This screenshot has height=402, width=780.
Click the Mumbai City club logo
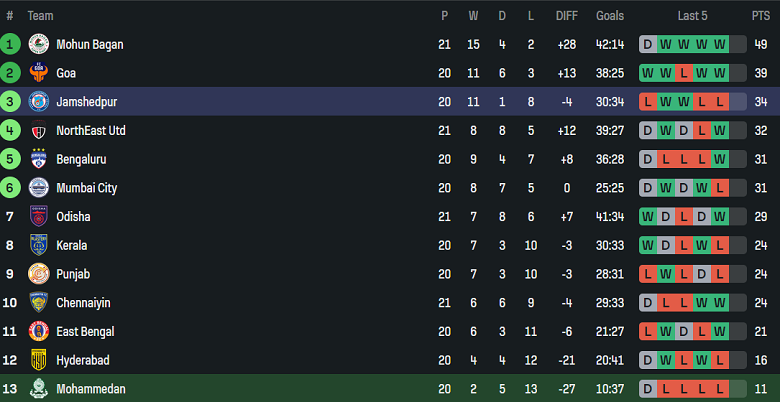click(x=39, y=188)
